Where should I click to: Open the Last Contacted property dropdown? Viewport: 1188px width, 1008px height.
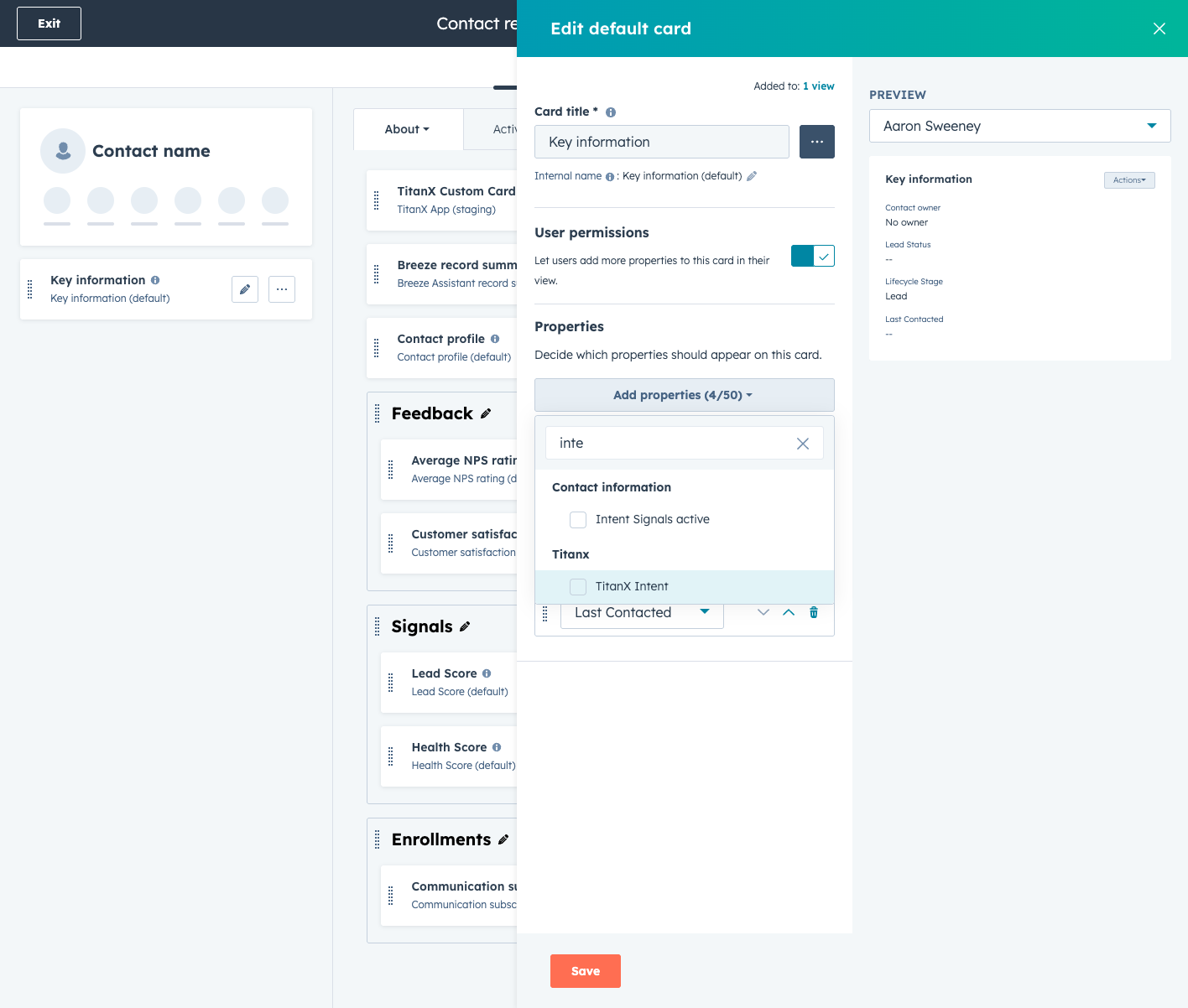click(x=642, y=613)
